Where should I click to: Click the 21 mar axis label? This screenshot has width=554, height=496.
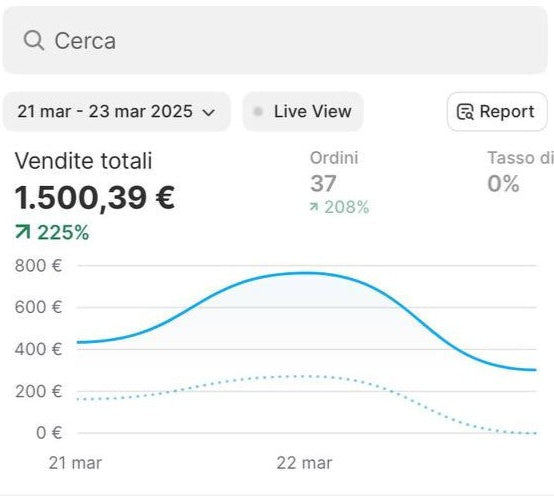pos(75,463)
